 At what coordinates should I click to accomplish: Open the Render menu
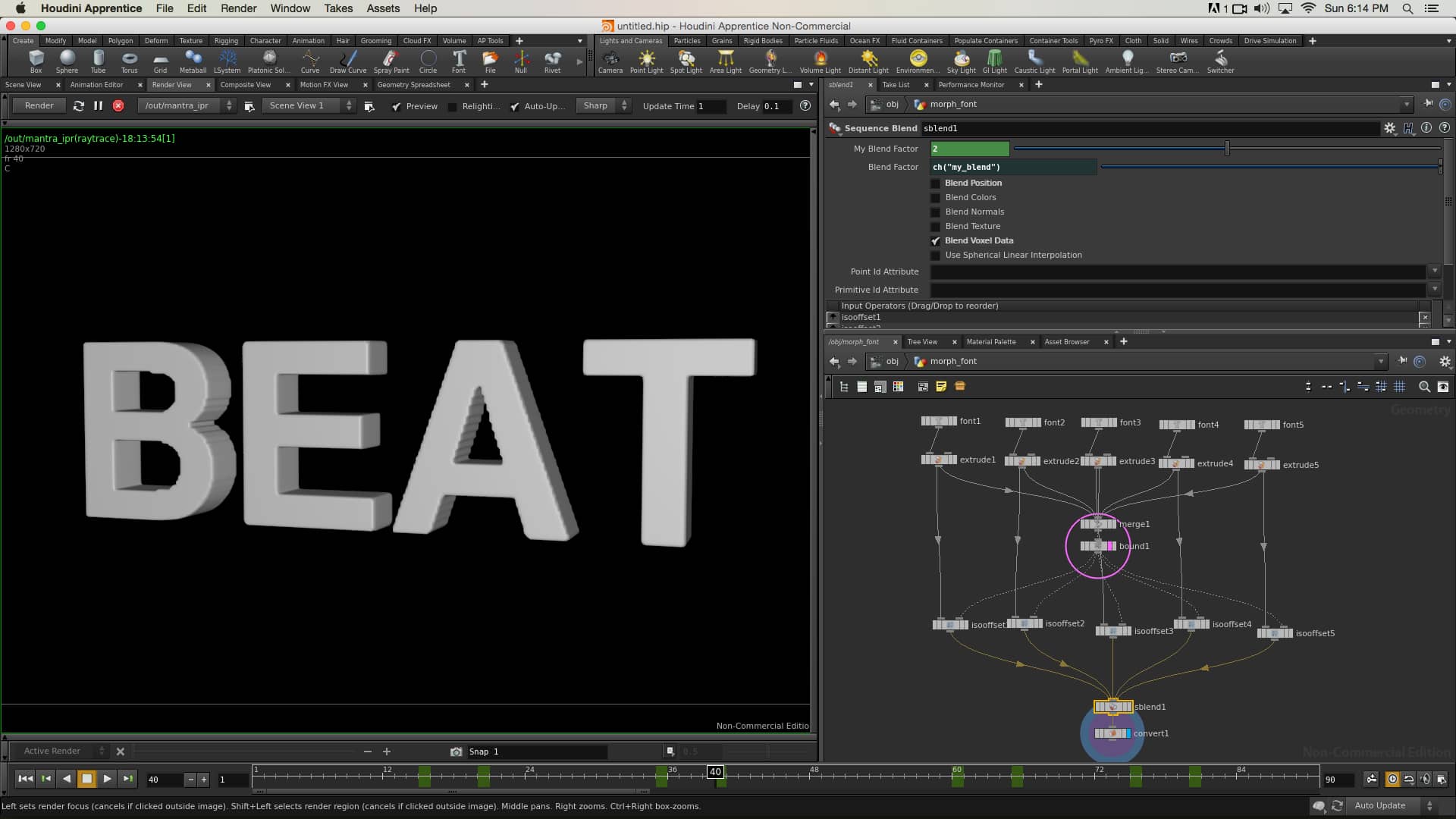(x=237, y=8)
